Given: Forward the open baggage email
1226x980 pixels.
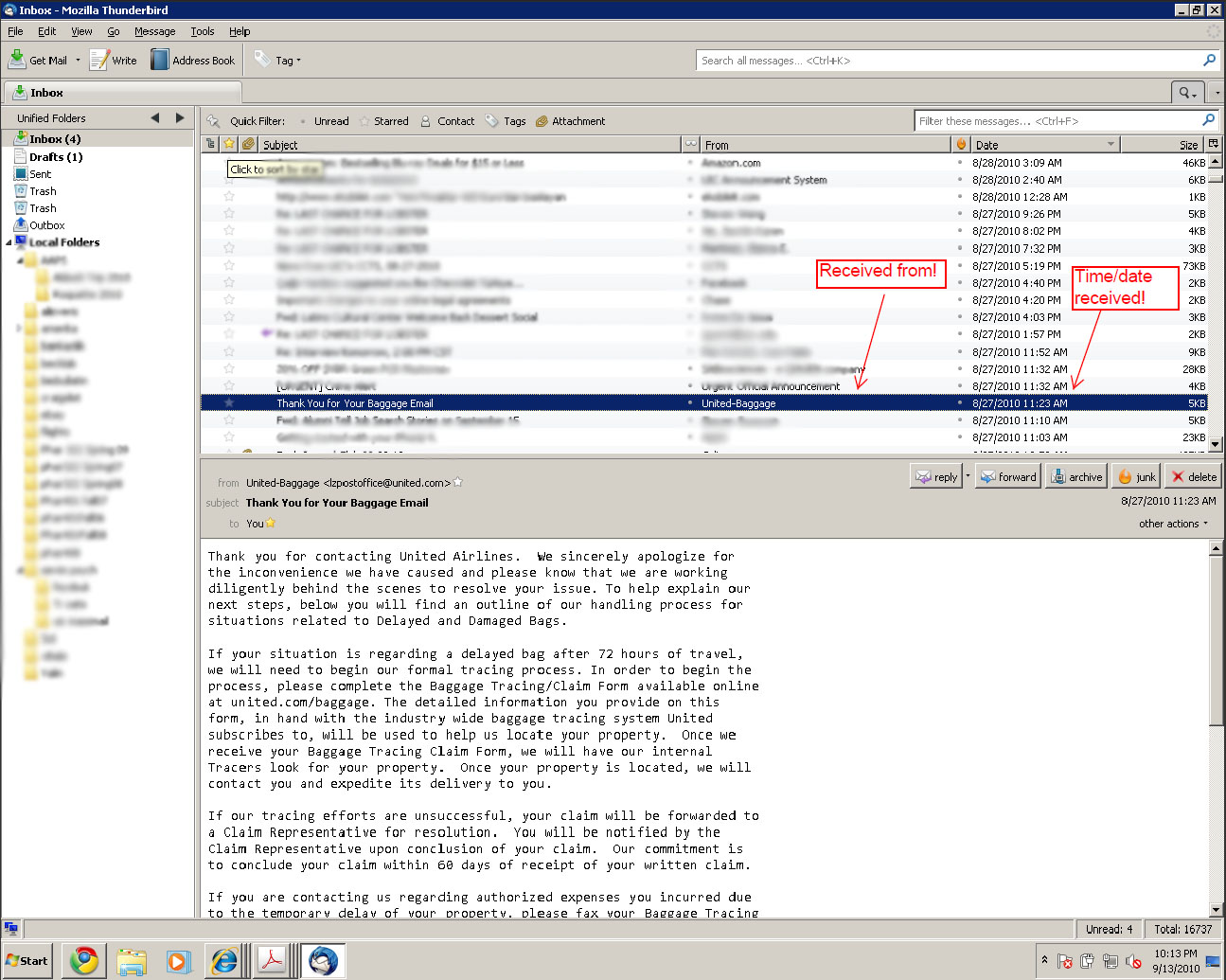Looking at the screenshot, I should click(1008, 476).
